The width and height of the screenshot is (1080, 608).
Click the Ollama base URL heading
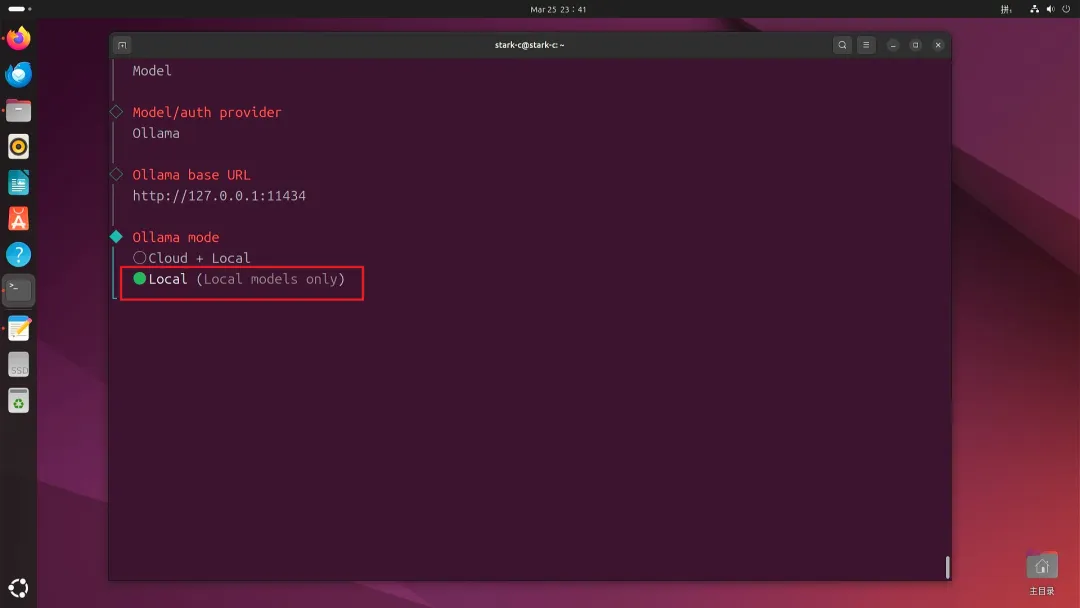pyautogui.click(x=191, y=175)
